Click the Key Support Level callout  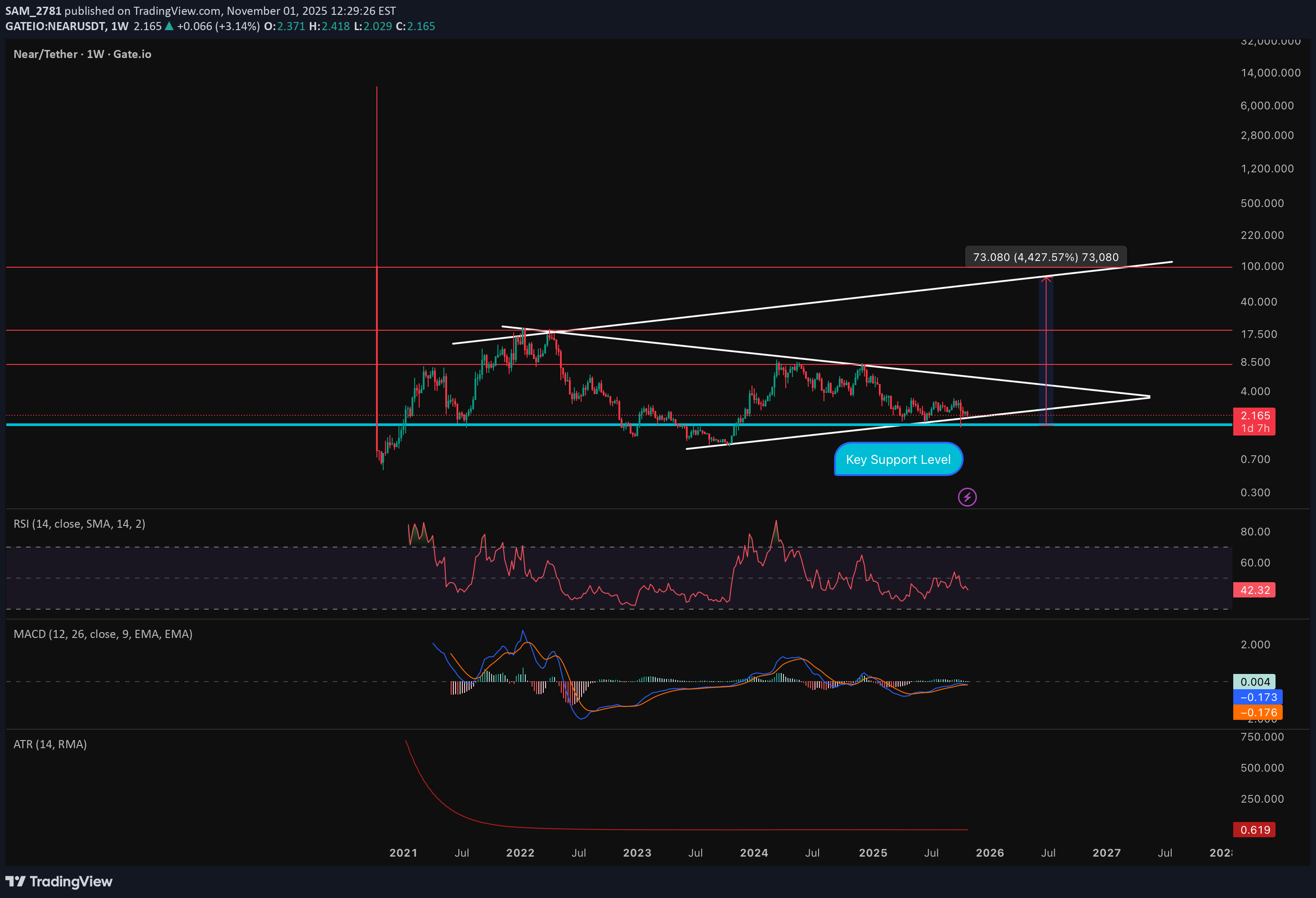pos(898,459)
